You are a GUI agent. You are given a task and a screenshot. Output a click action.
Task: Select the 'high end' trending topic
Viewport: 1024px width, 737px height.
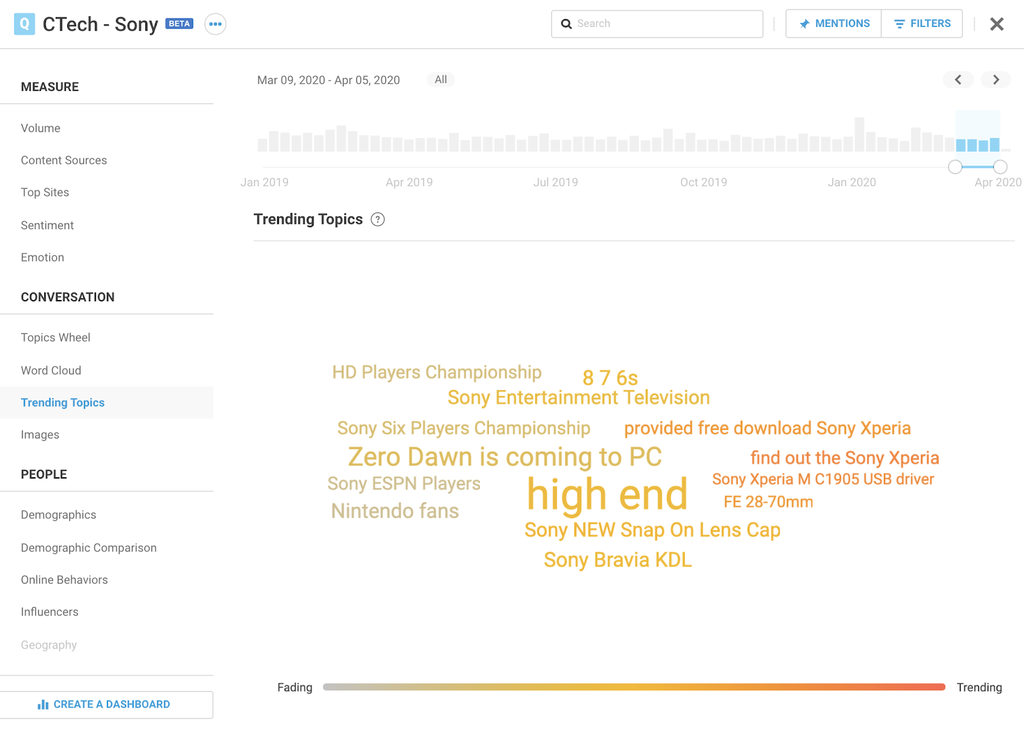(607, 495)
